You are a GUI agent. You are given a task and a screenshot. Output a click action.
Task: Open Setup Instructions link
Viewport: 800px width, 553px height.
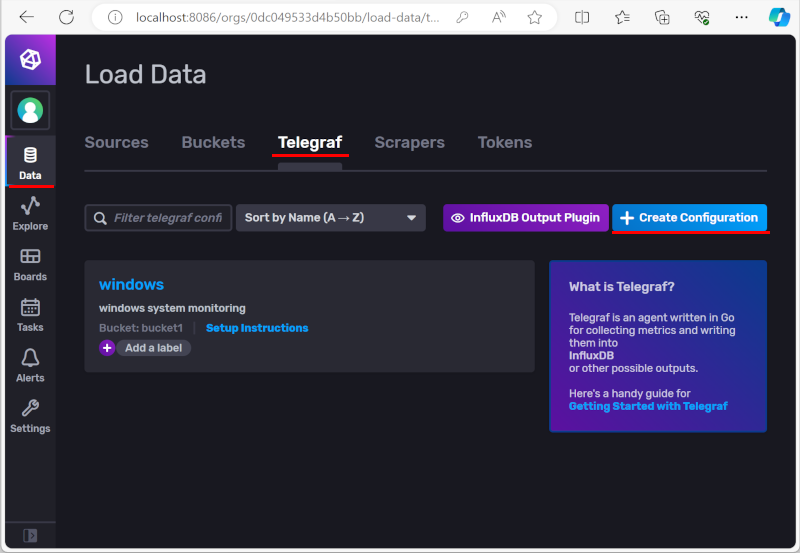257,328
